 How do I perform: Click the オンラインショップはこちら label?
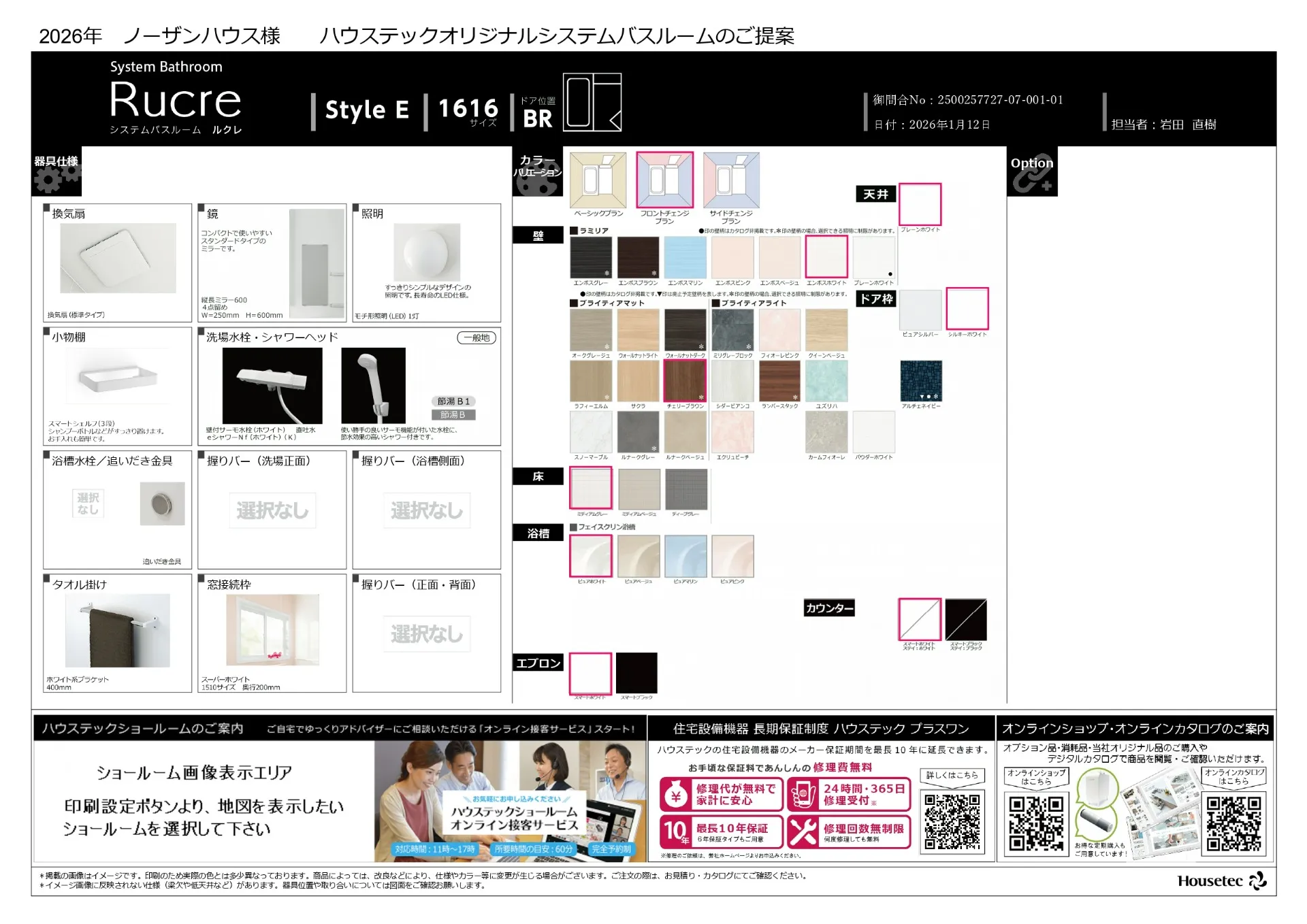[1036, 777]
